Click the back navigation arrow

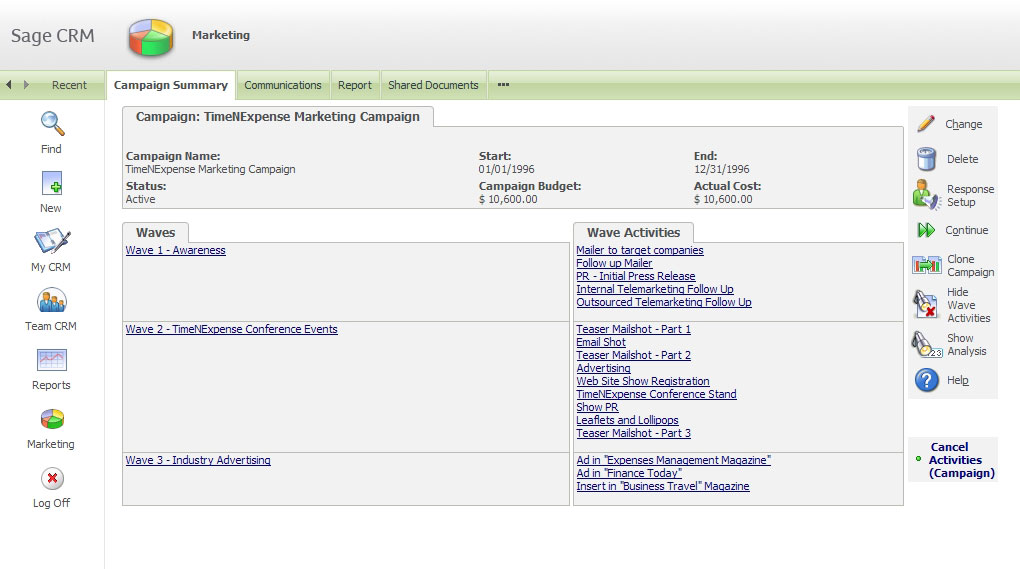tap(8, 85)
